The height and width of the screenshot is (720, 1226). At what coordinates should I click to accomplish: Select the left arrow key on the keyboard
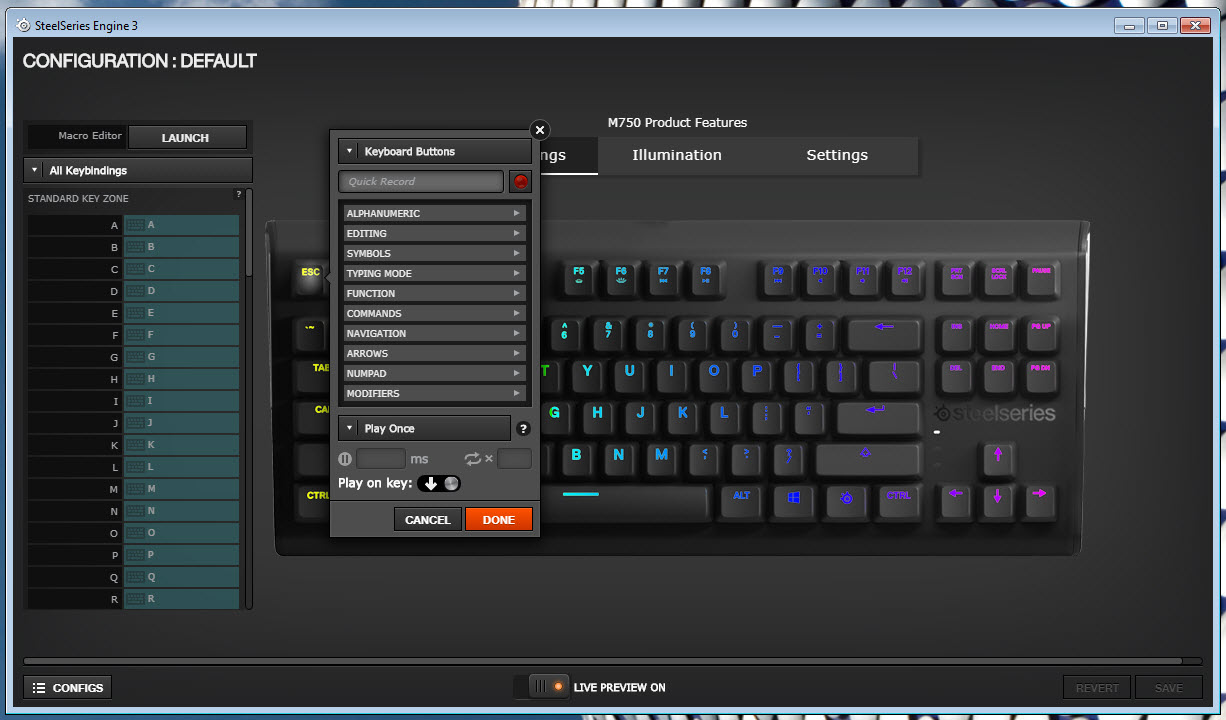tap(955, 500)
